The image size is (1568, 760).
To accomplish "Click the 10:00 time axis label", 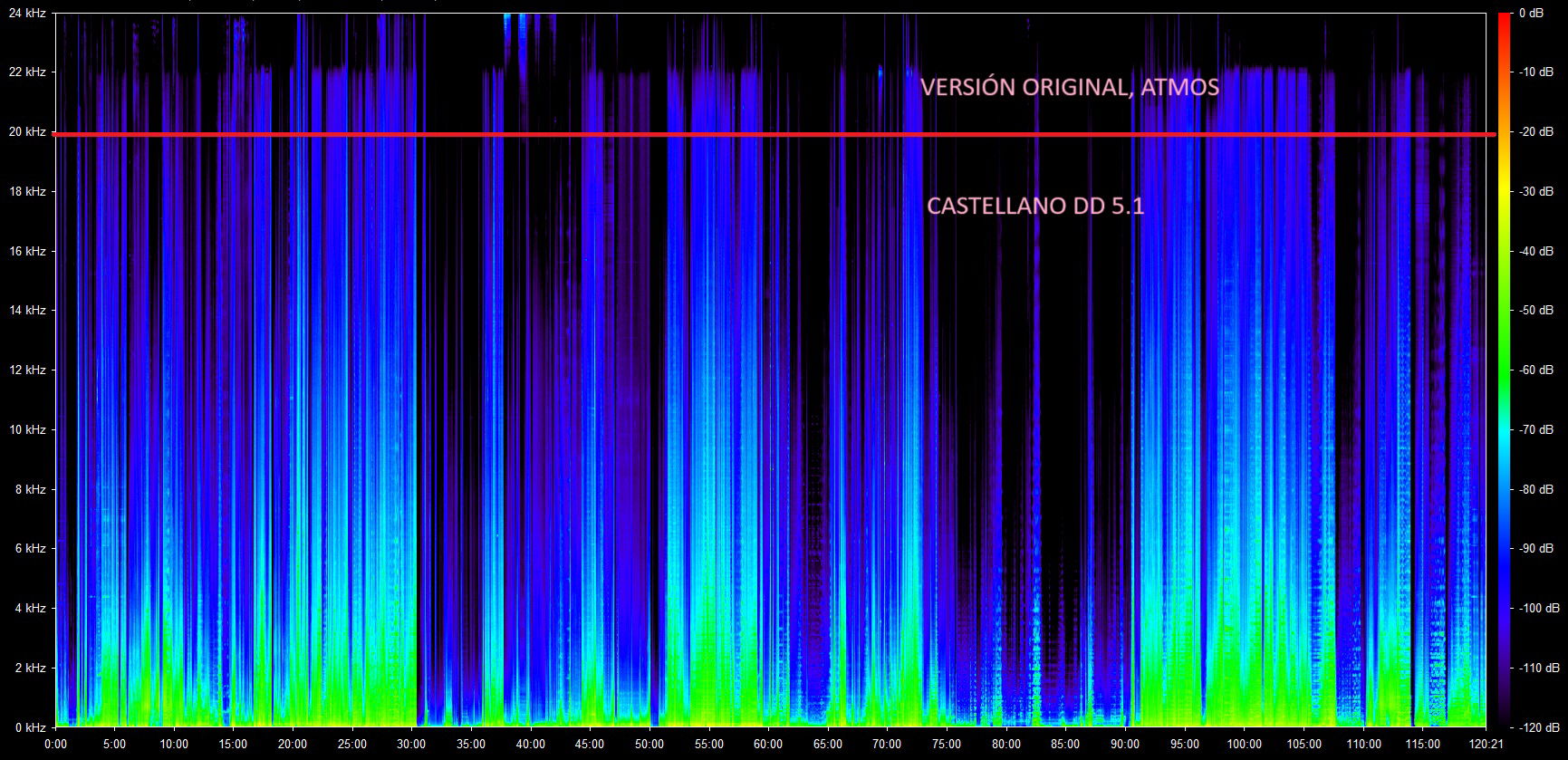I will point(174,745).
